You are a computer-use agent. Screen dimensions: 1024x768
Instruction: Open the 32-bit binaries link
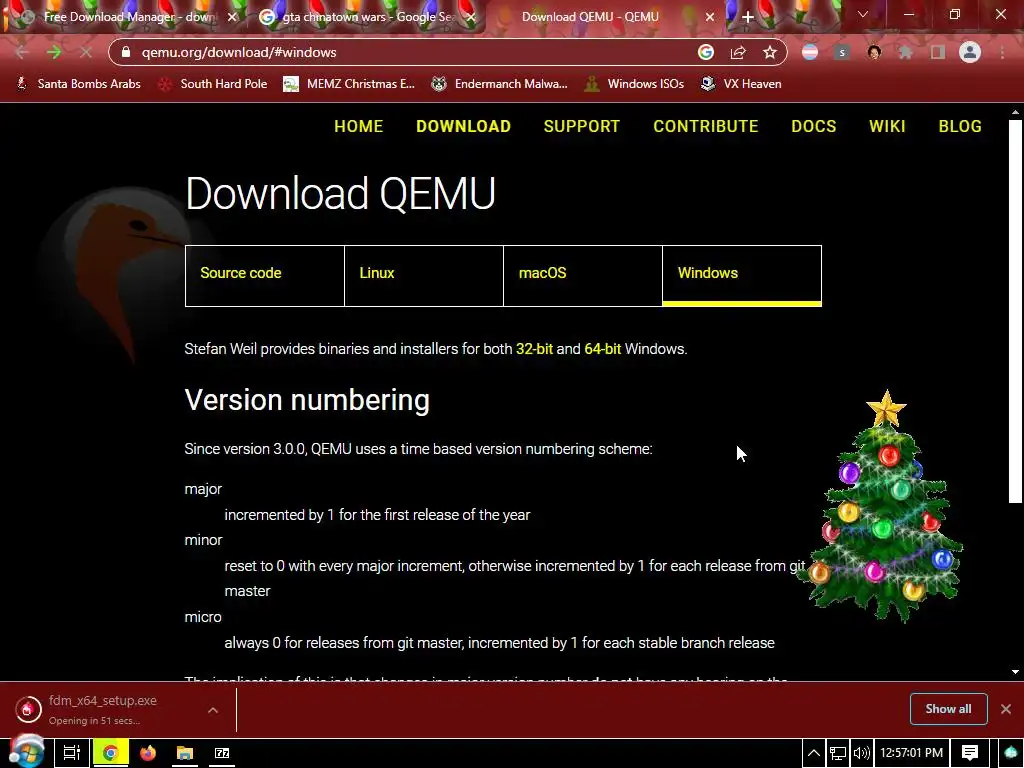[x=534, y=349]
